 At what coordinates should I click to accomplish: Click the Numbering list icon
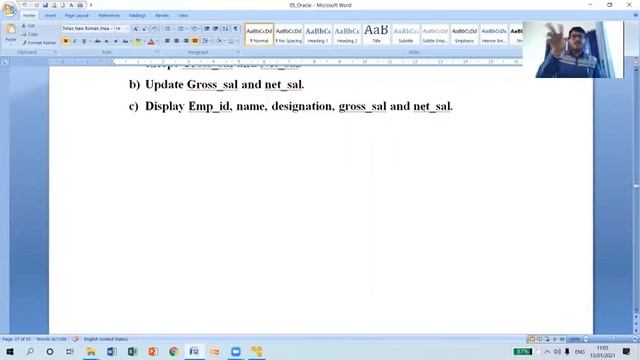click(x=181, y=29)
